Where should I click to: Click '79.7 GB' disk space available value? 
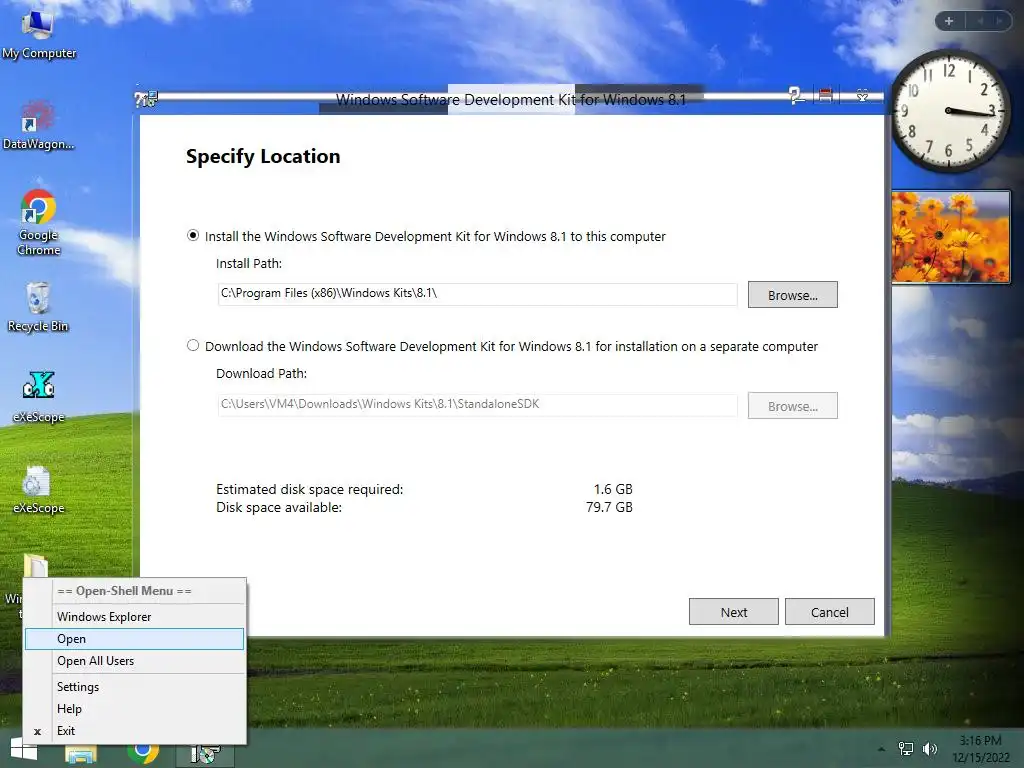pos(609,507)
